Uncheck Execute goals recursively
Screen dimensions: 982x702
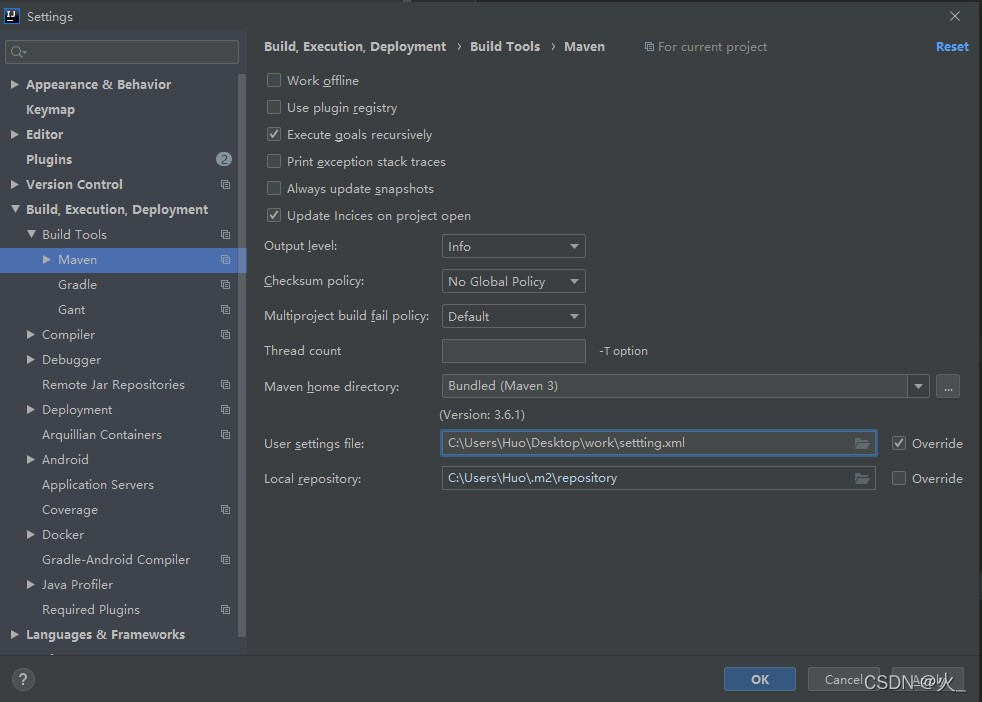[x=274, y=134]
